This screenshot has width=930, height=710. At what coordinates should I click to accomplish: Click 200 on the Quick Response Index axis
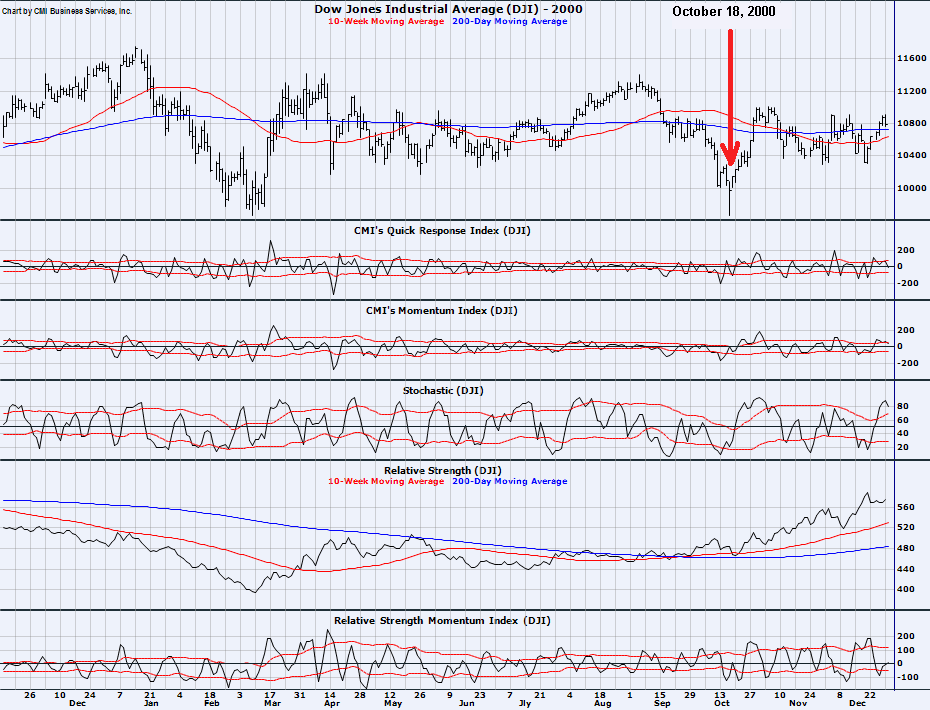click(x=907, y=250)
